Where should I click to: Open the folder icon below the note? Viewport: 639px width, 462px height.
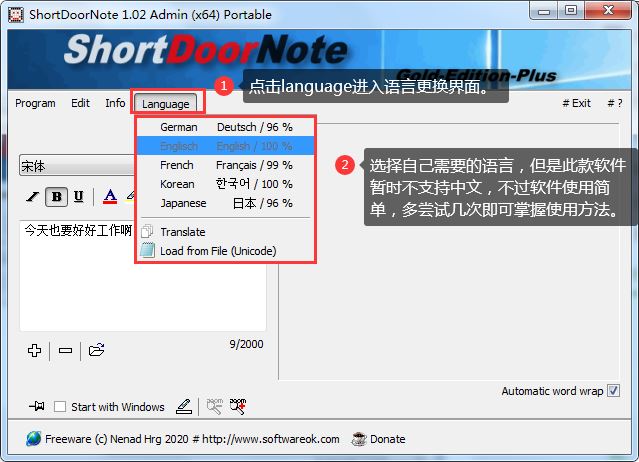coord(97,350)
